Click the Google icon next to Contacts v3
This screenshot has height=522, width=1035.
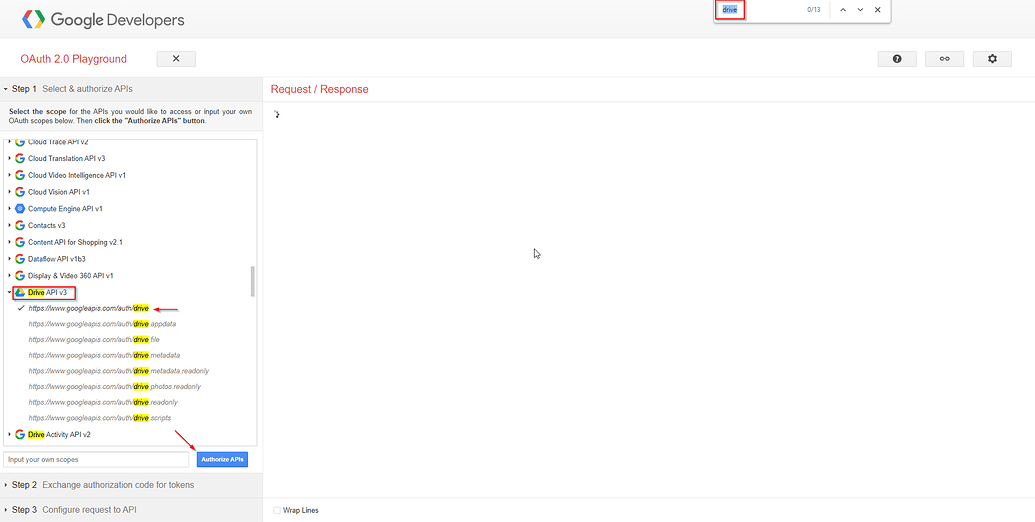(20, 225)
